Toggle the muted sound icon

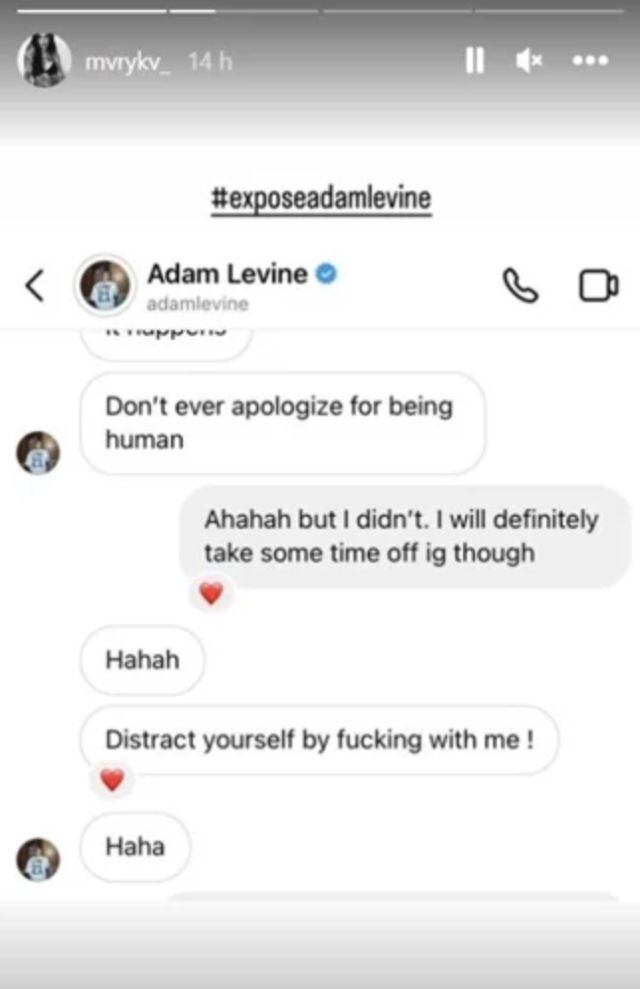point(528,61)
